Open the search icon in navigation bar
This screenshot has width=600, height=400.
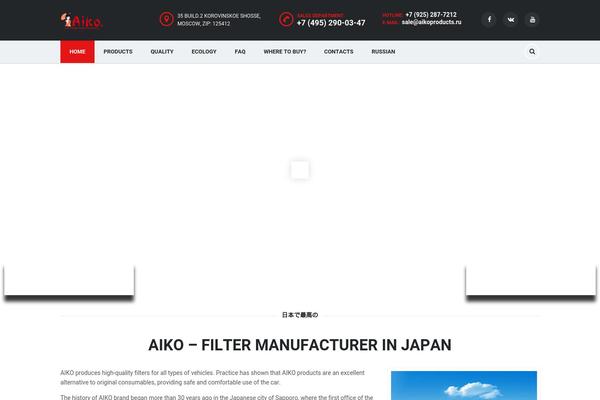point(532,51)
